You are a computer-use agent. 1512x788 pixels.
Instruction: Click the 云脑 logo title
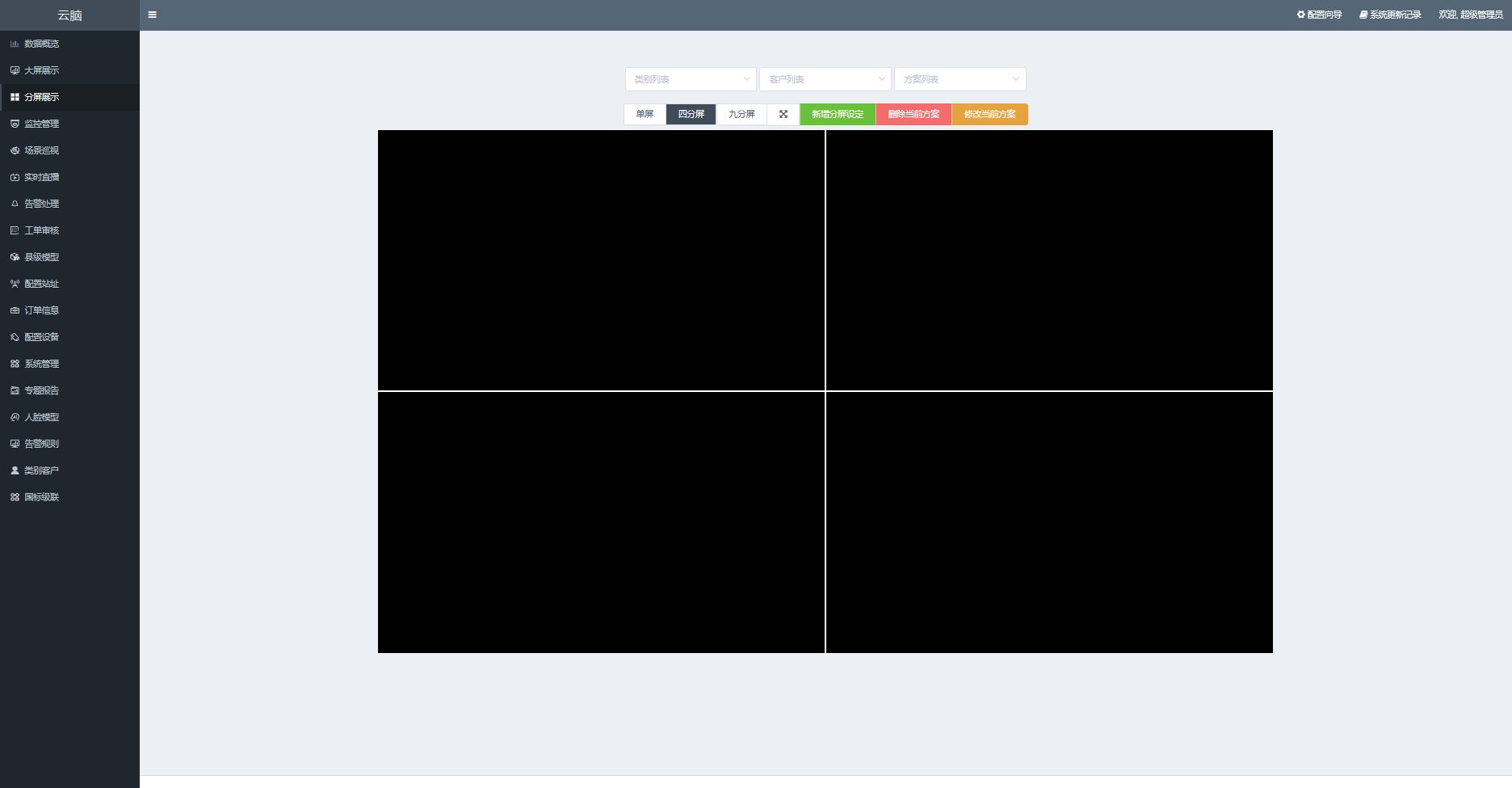69,15
